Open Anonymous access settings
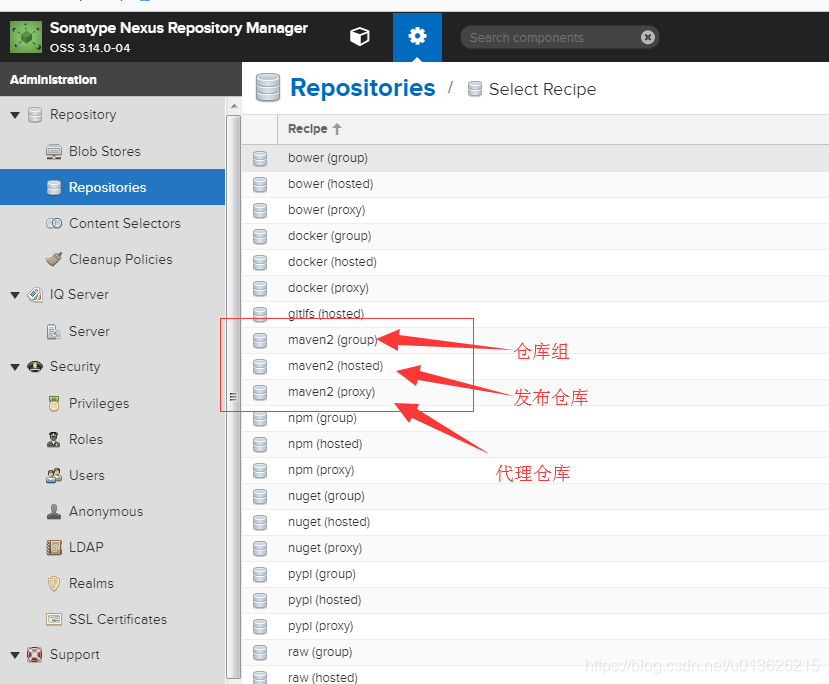This screenshot has width=829, height=684. point(106,512)
